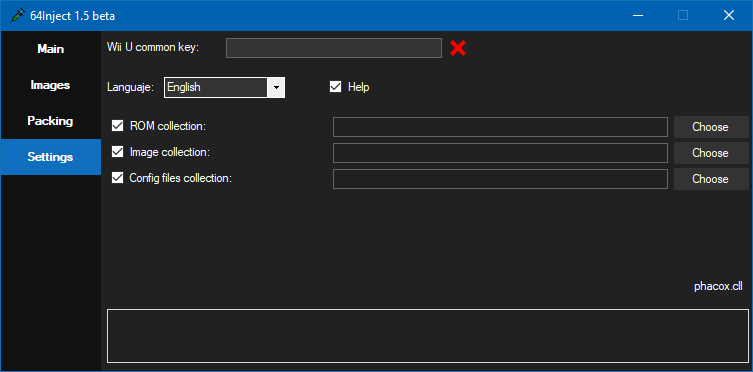
Task: Click the red X key status icon
Action: click(458, 48)
